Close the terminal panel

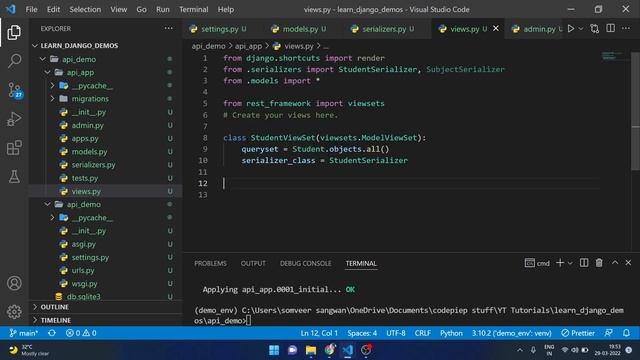click(x=628, y=263)
